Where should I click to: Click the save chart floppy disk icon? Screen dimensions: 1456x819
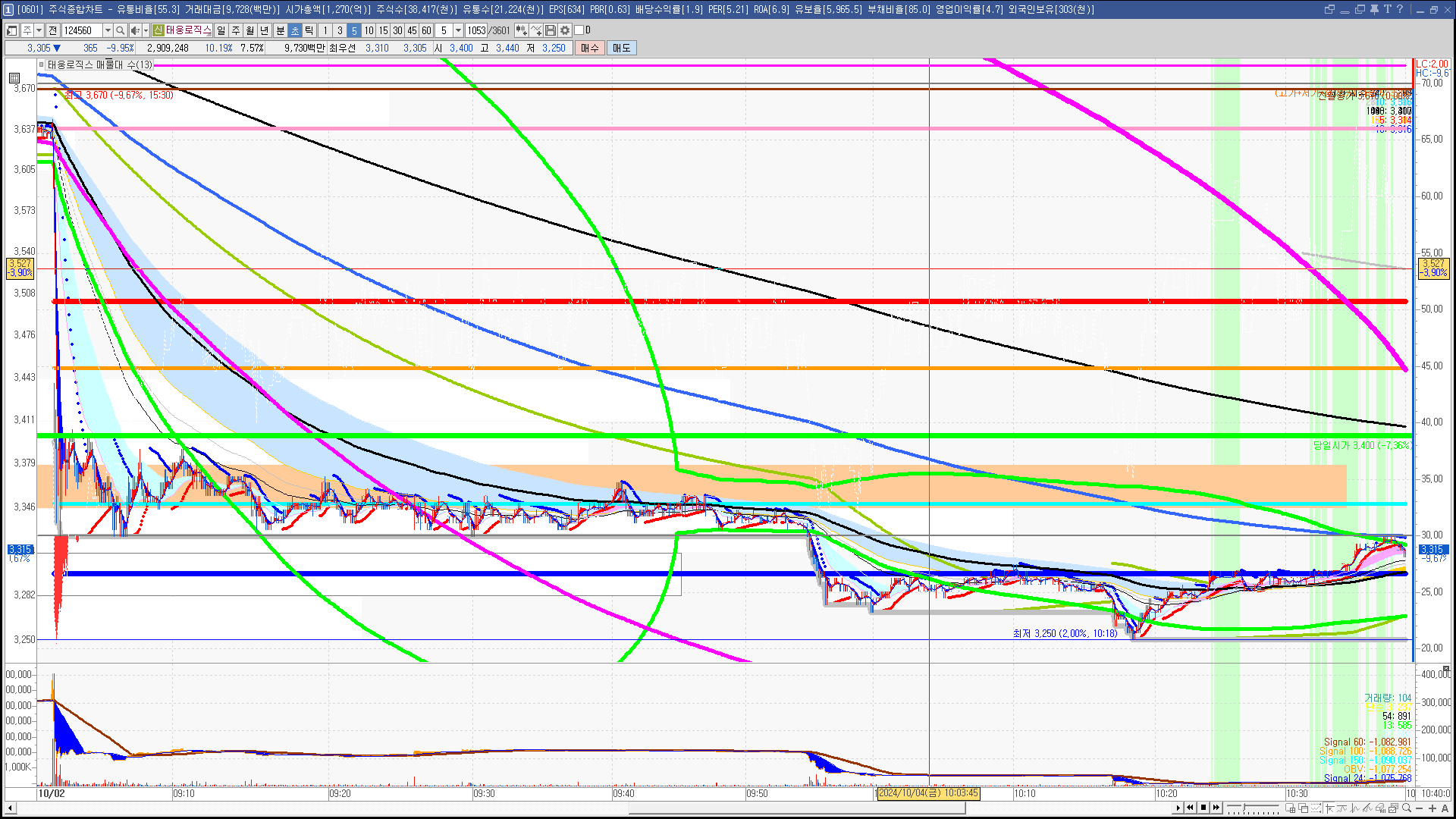click(x=551, y=30)
